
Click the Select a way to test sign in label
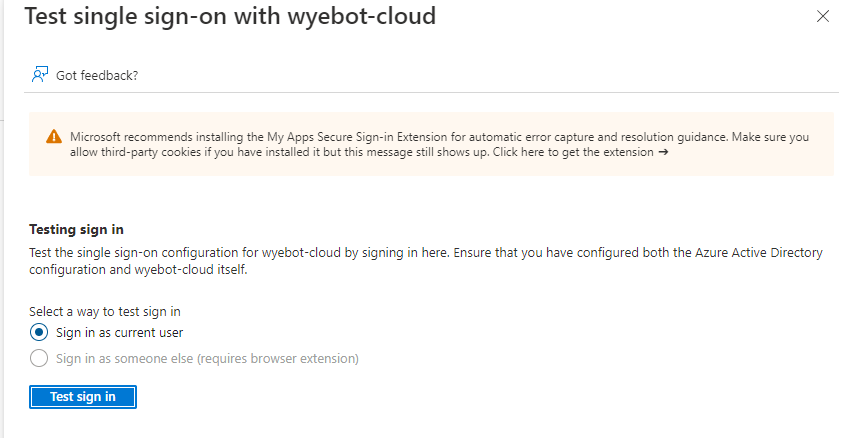tap(105, 312)
